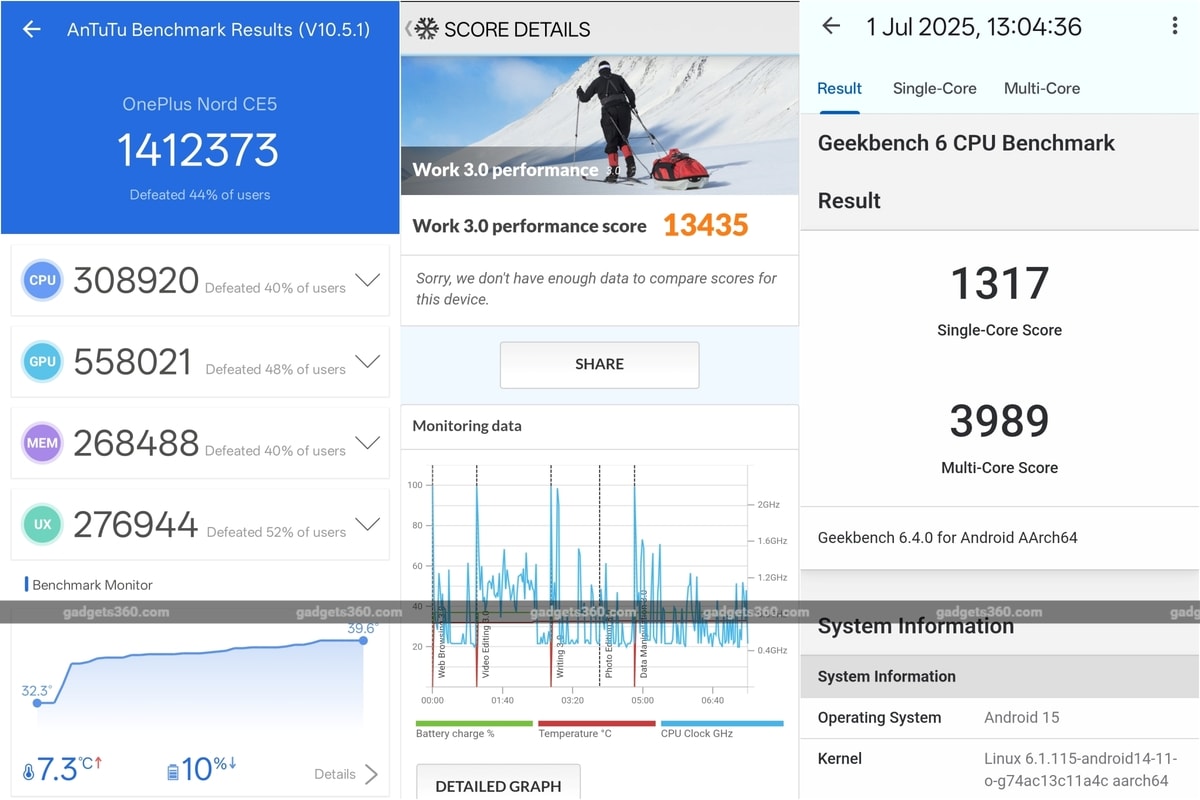Click the Operating System Android 15 row

click(x=1000, y=717)
